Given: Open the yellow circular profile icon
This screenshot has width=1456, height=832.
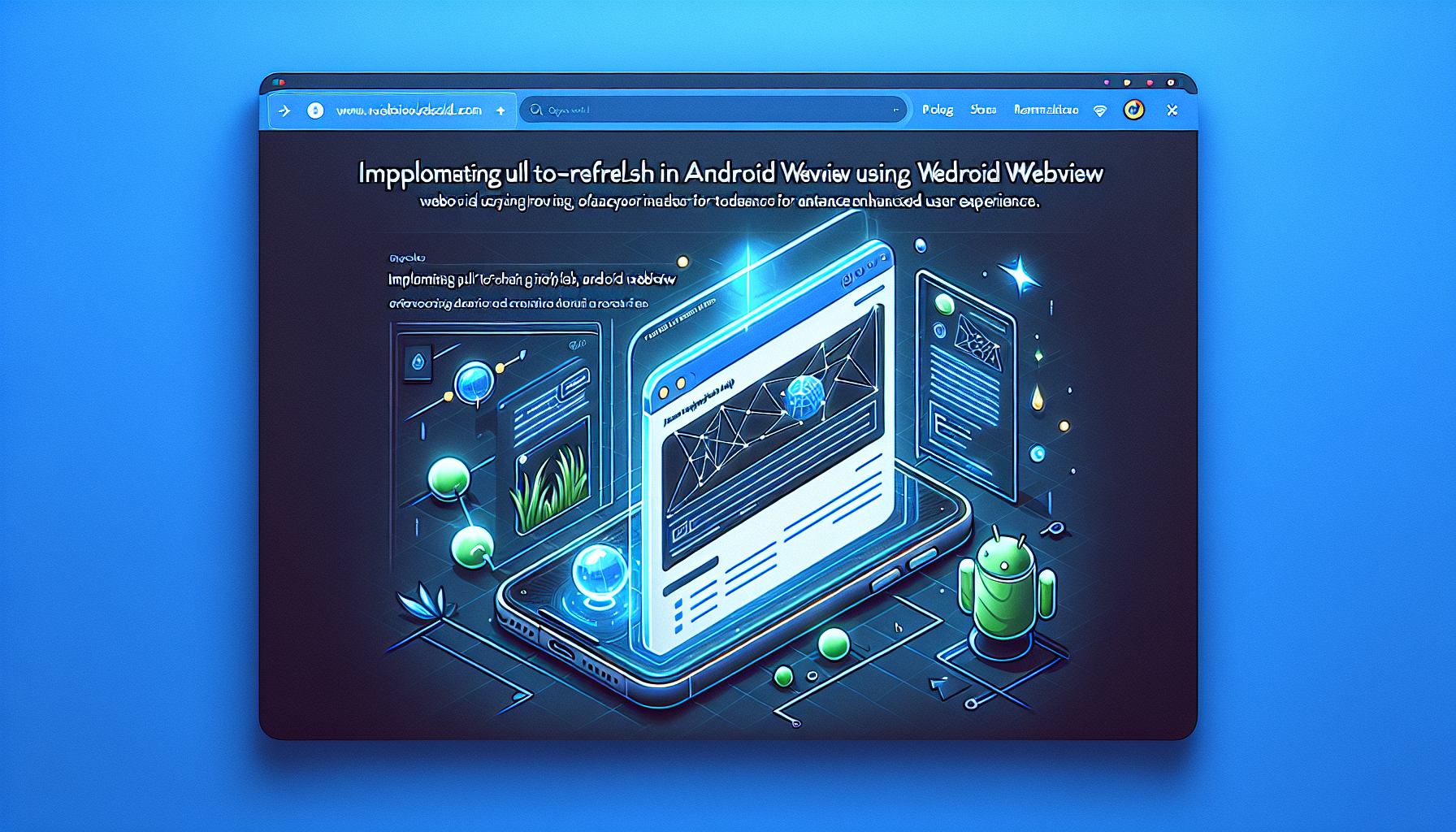Looking at the screenshot, I should (1134, 110).
